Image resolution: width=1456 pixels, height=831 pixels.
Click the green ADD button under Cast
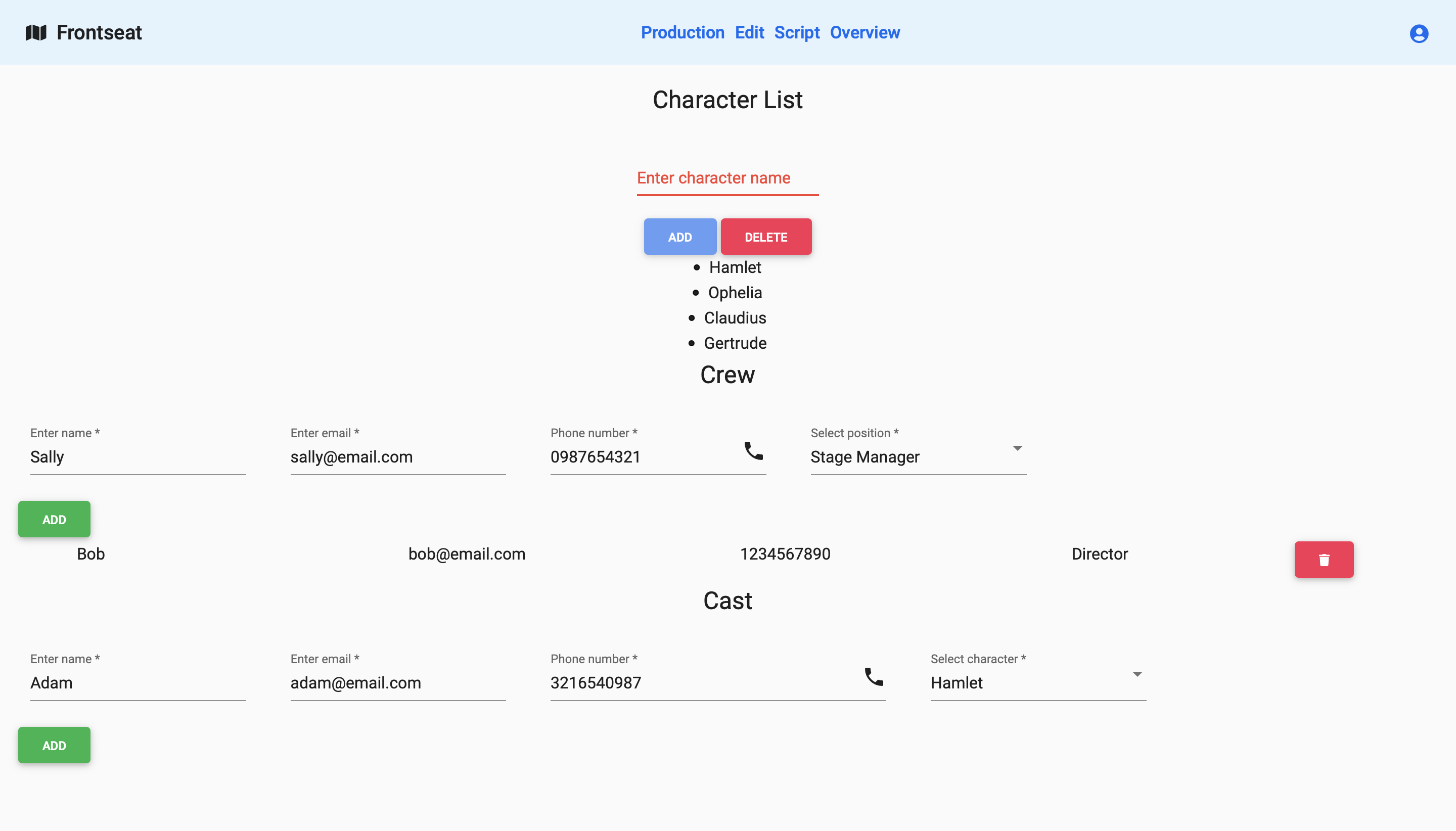point(54,746)
